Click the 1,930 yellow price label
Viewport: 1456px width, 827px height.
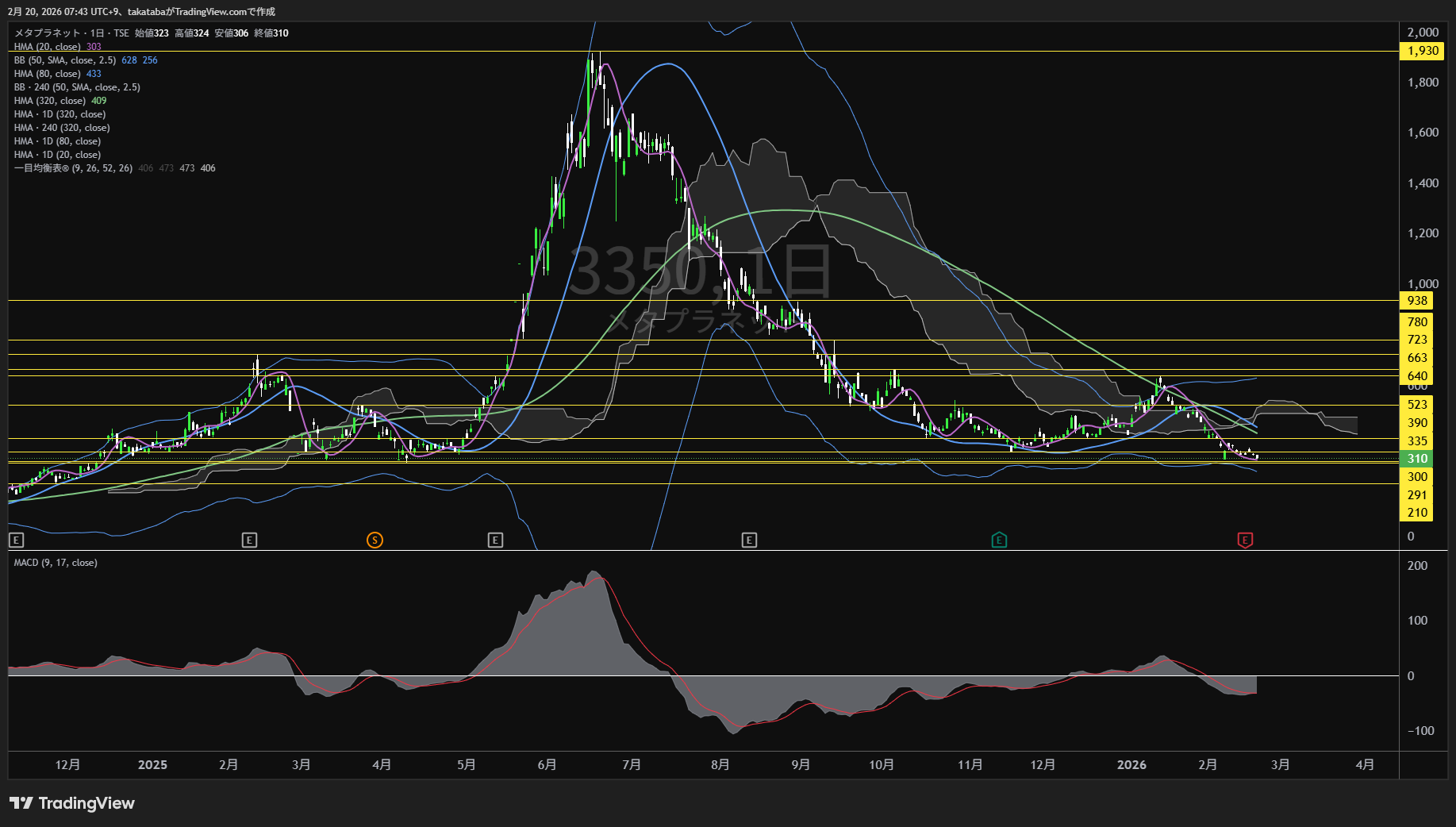click(1422, 51)
